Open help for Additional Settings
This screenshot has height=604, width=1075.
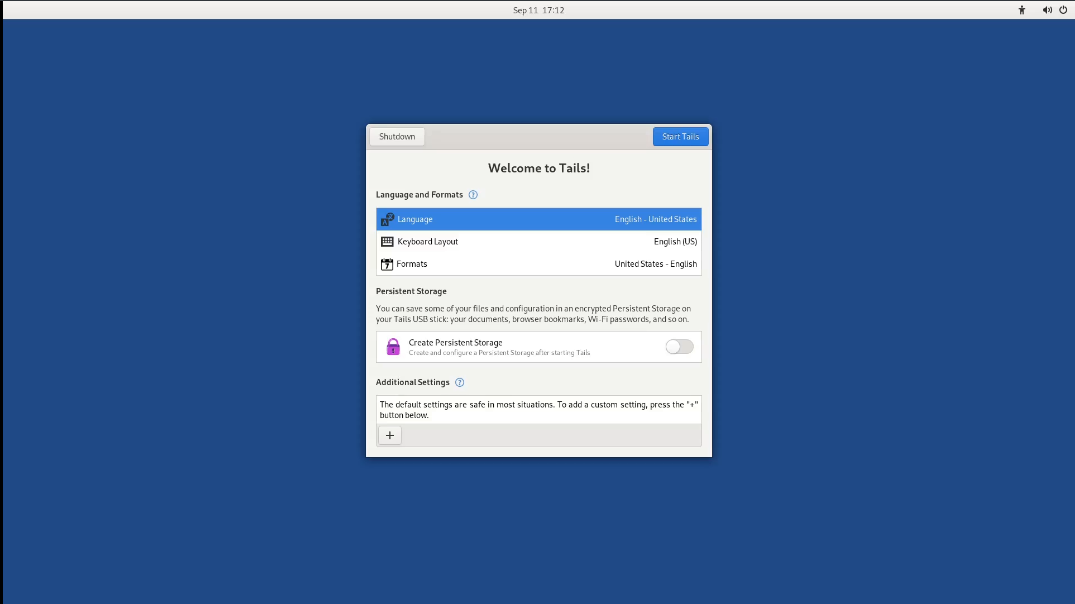click(459, 382)
